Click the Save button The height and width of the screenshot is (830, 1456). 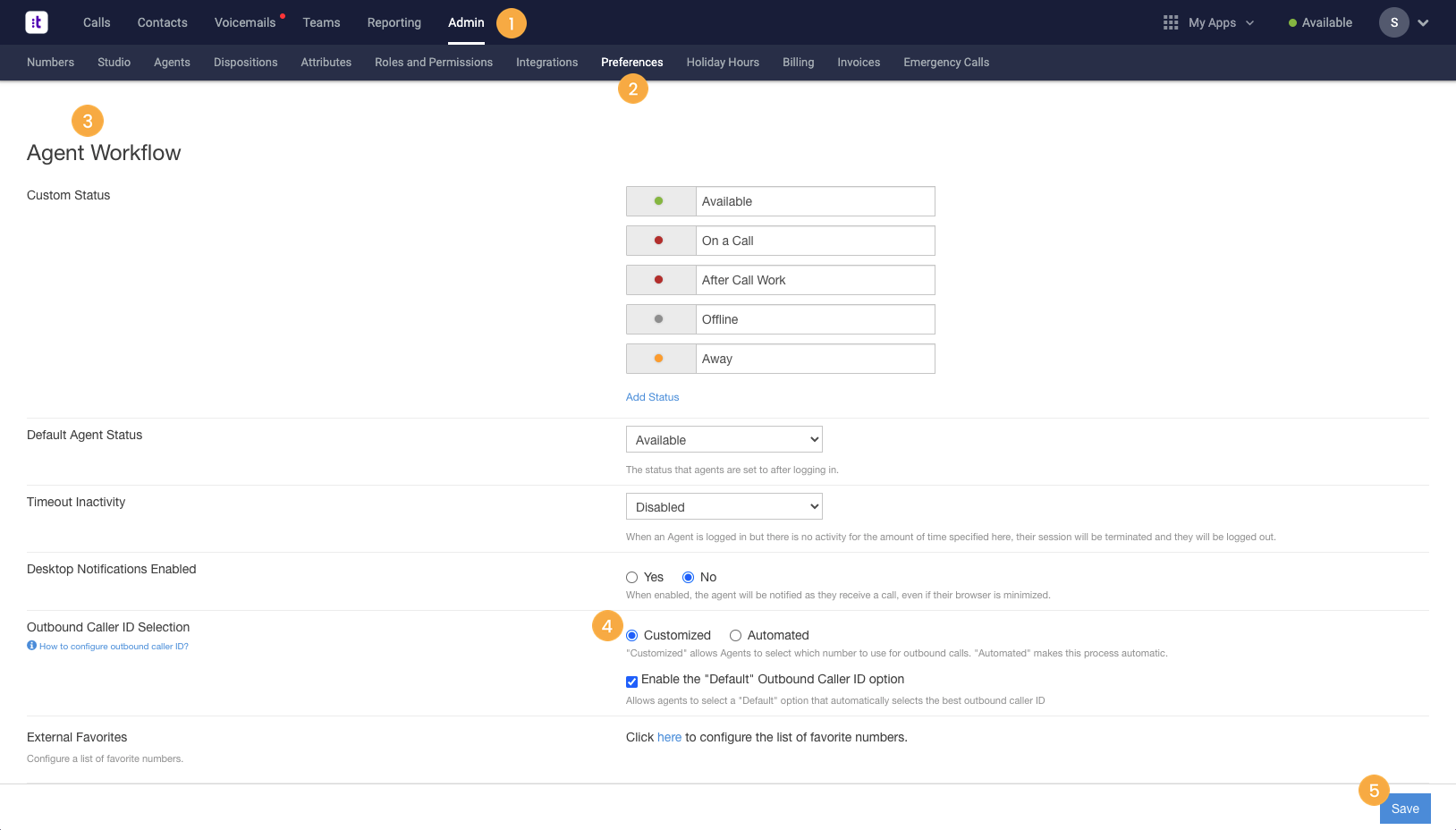tap(1405, 809)
